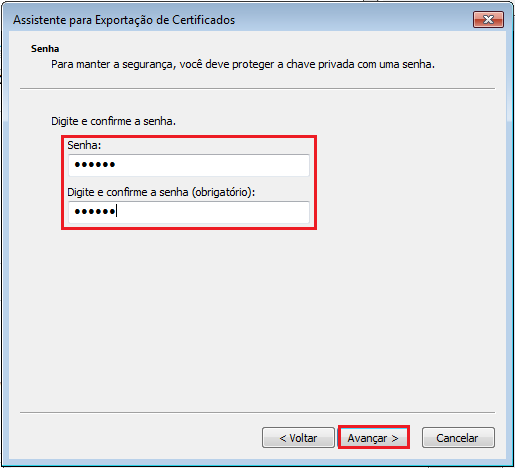Click the private key protection description text

click(x=243, y=64)
